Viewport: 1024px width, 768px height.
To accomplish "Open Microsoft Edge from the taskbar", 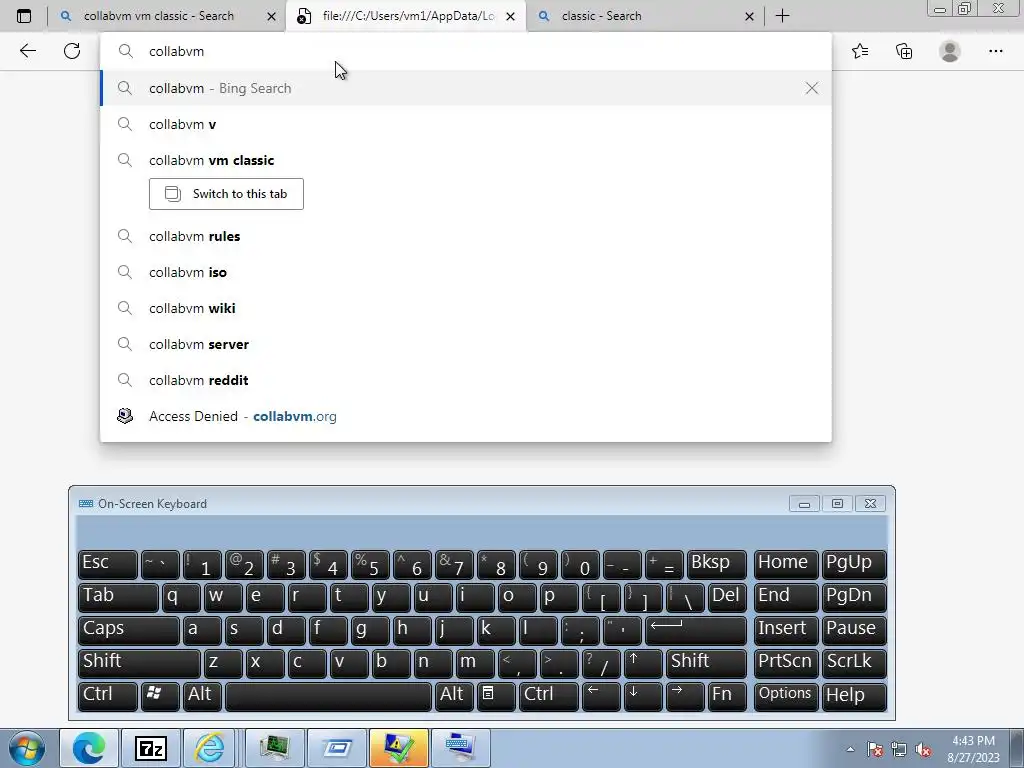I will point(89,748).
